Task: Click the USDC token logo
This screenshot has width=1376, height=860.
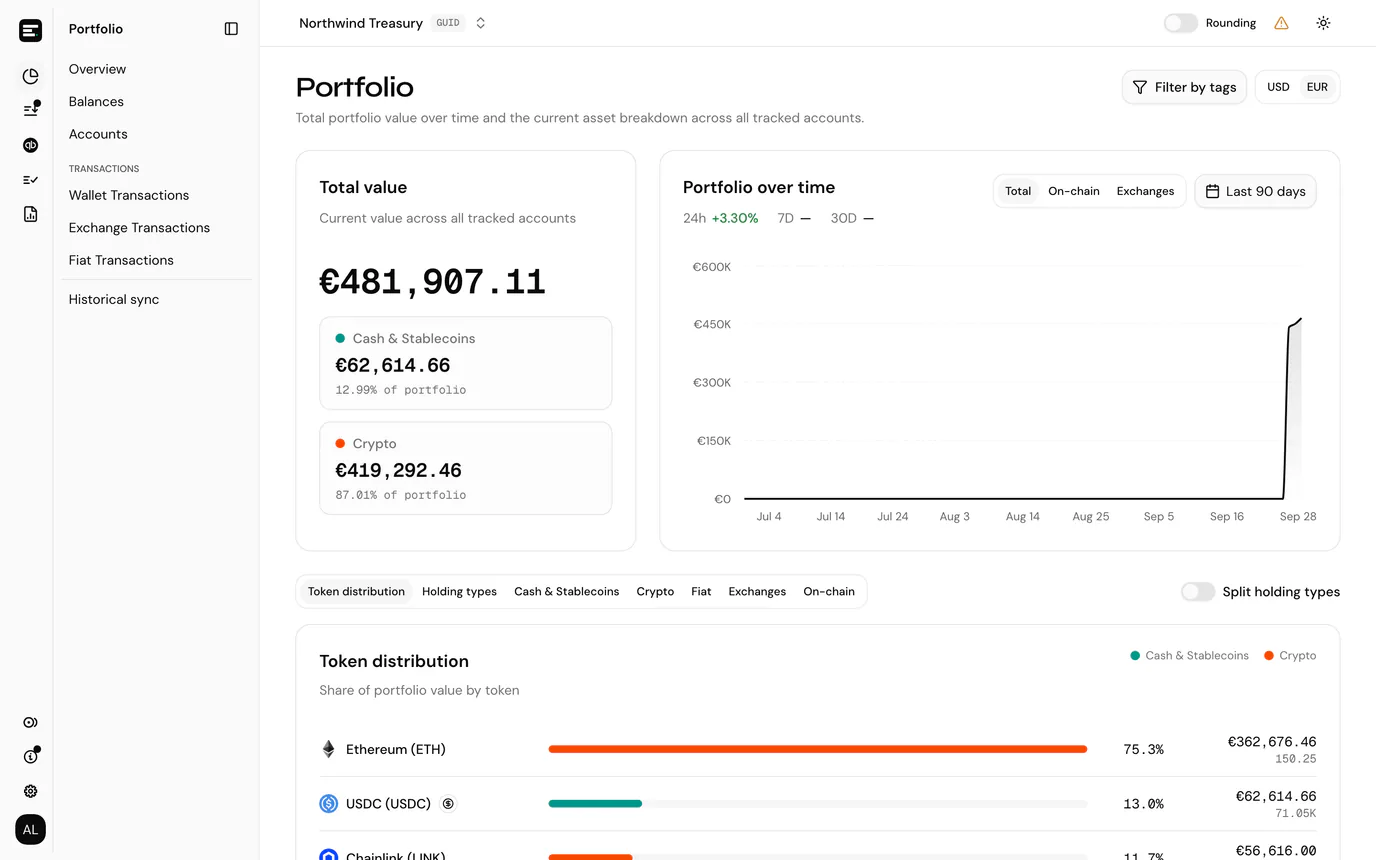Action: (x=328, y=803)
